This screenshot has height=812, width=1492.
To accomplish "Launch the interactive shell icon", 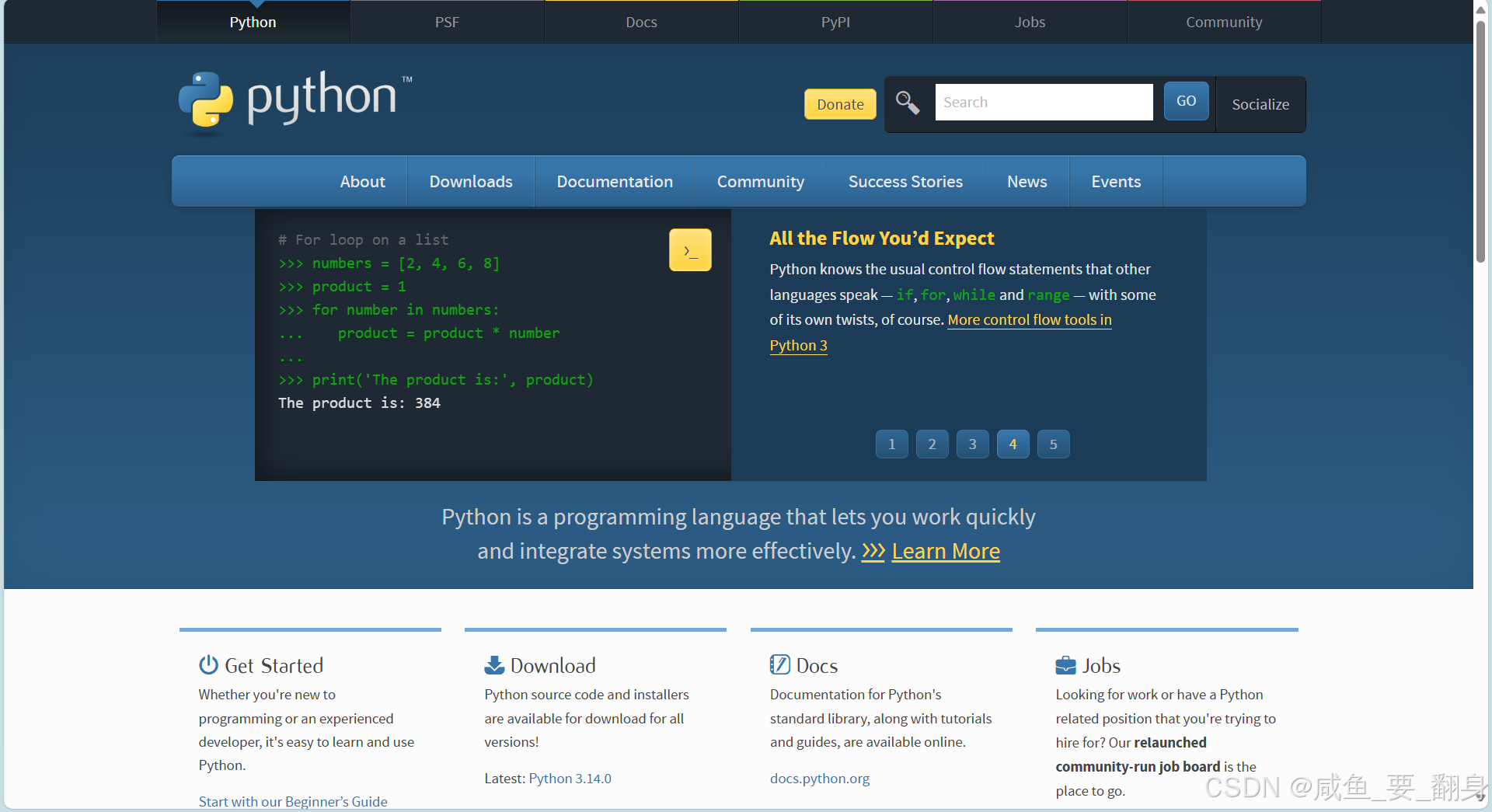I will 690,250.
